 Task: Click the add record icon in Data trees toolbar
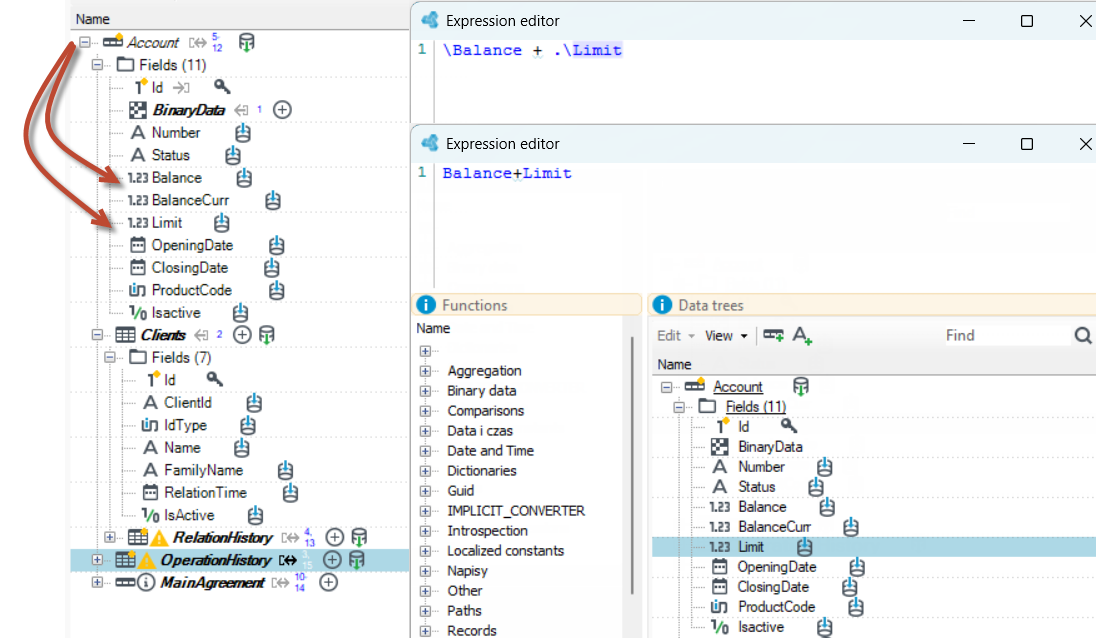tap(773, 335)
